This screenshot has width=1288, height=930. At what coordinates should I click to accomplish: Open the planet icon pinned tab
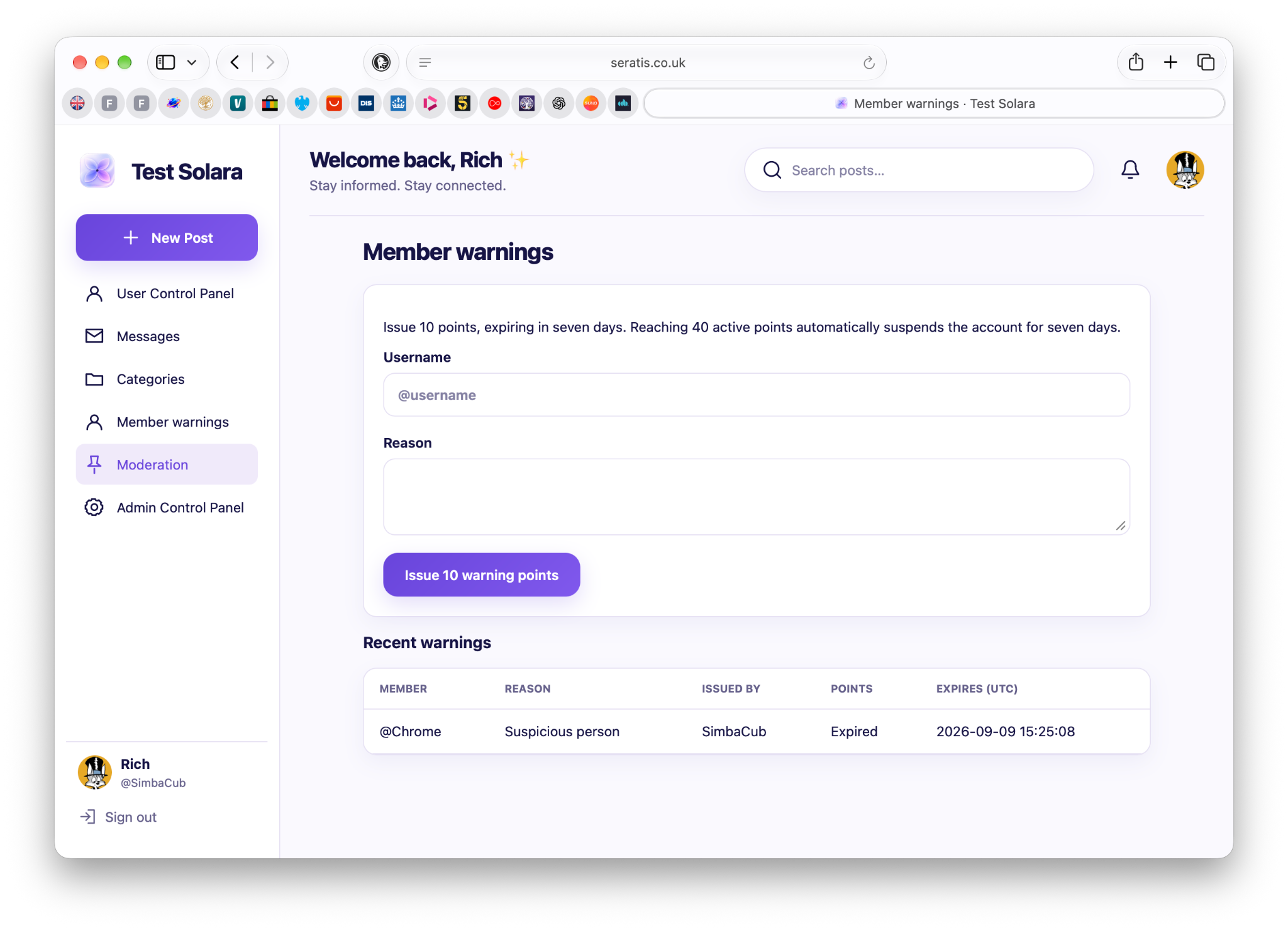[174, 103]
